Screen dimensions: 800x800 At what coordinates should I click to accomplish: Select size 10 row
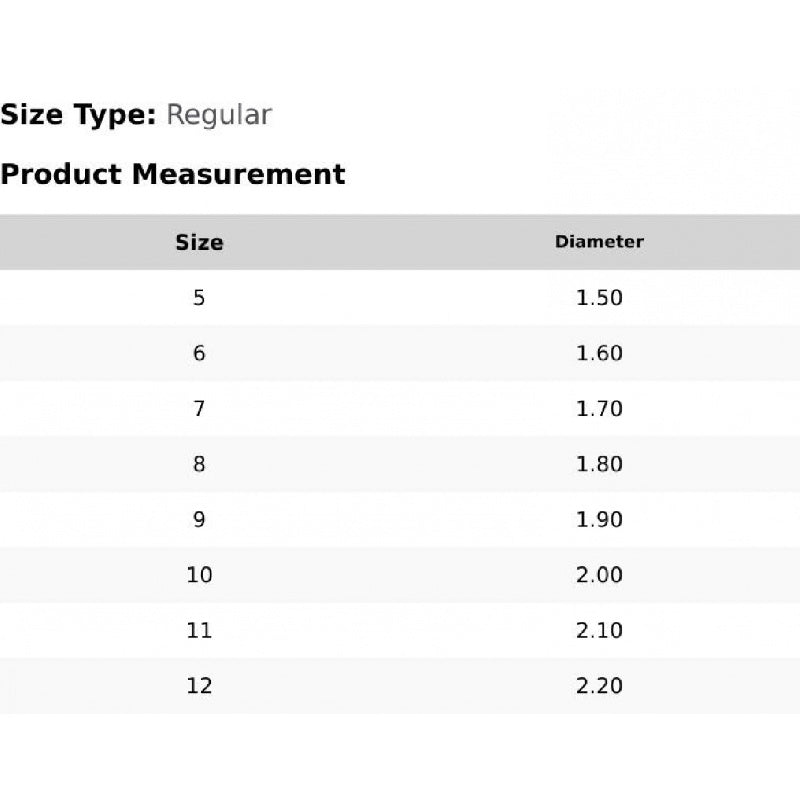tap(199, 575)
